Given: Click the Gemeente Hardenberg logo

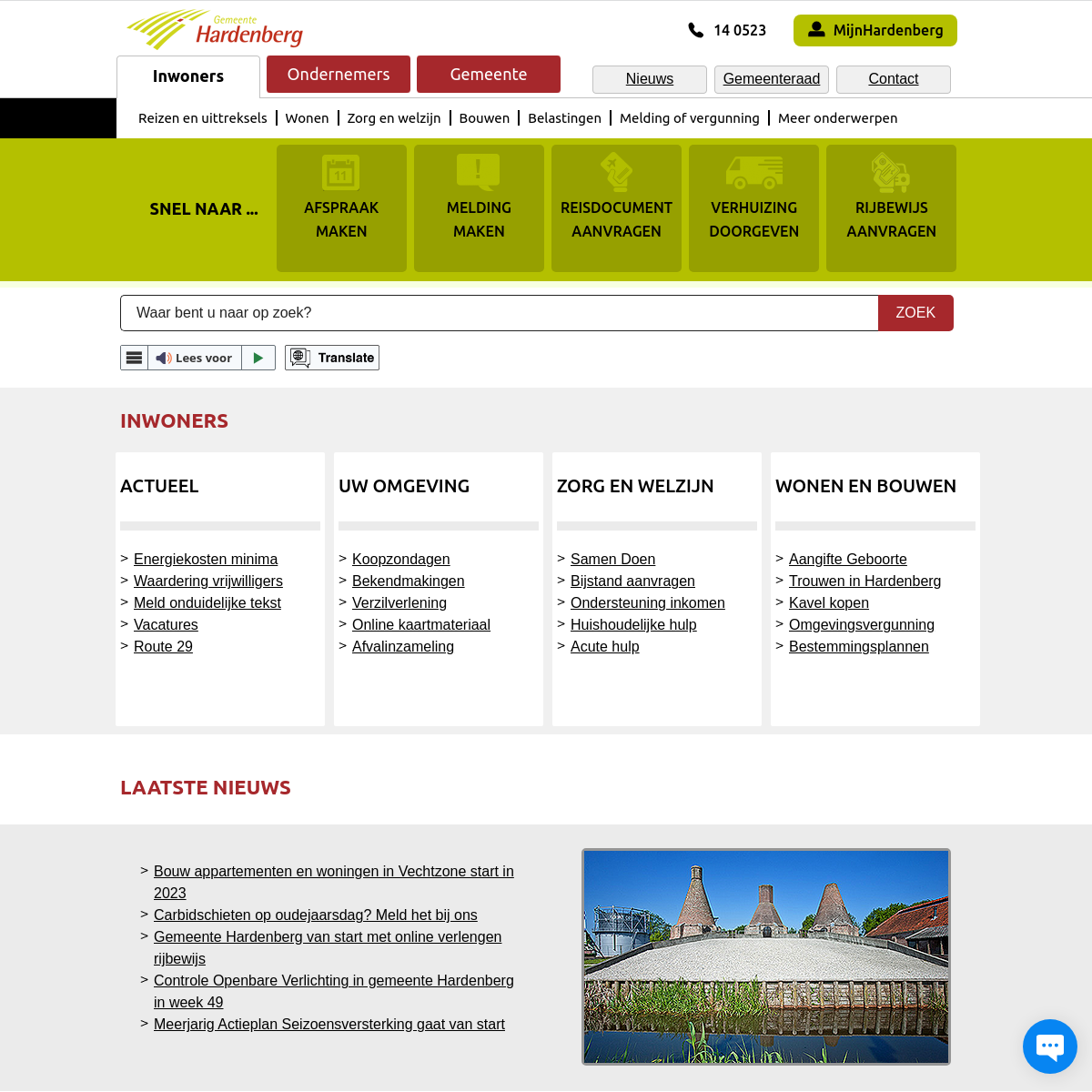Looking at the screenshot, I should (215, 29).
